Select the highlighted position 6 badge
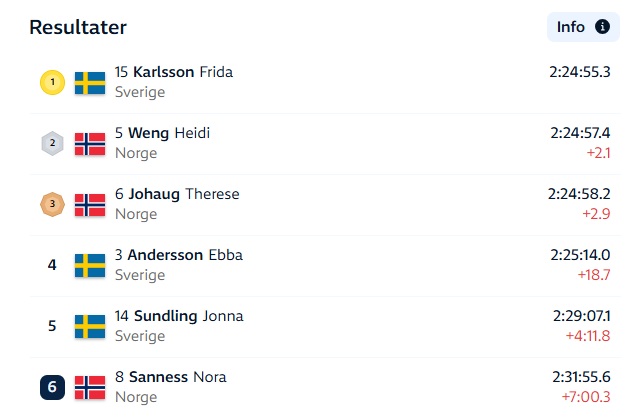The width and height of the screenshot is (626, 417). [52, 387]
